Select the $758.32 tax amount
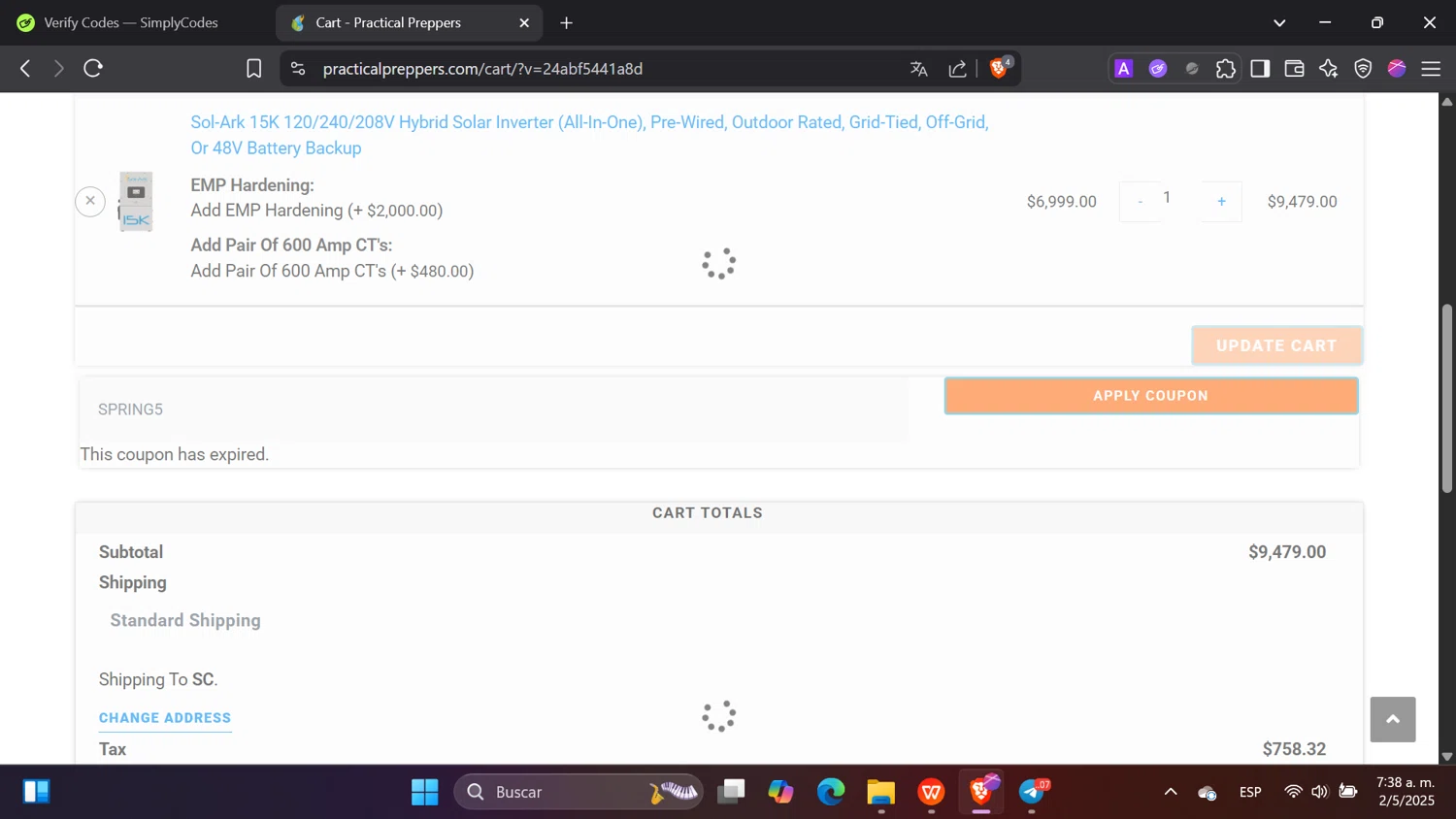 click(1294, 749)
